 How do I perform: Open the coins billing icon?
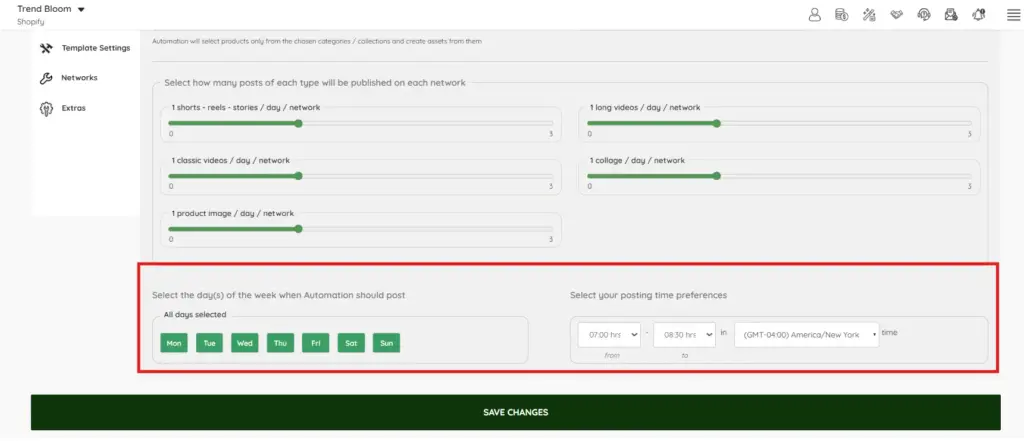[842, 15]
